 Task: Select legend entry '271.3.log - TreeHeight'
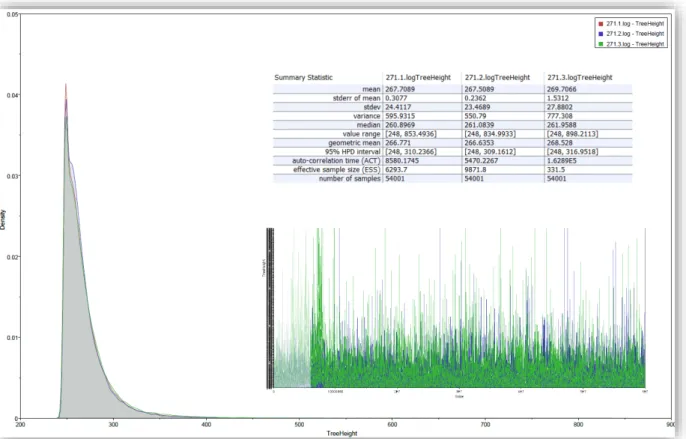coord(635,44)
